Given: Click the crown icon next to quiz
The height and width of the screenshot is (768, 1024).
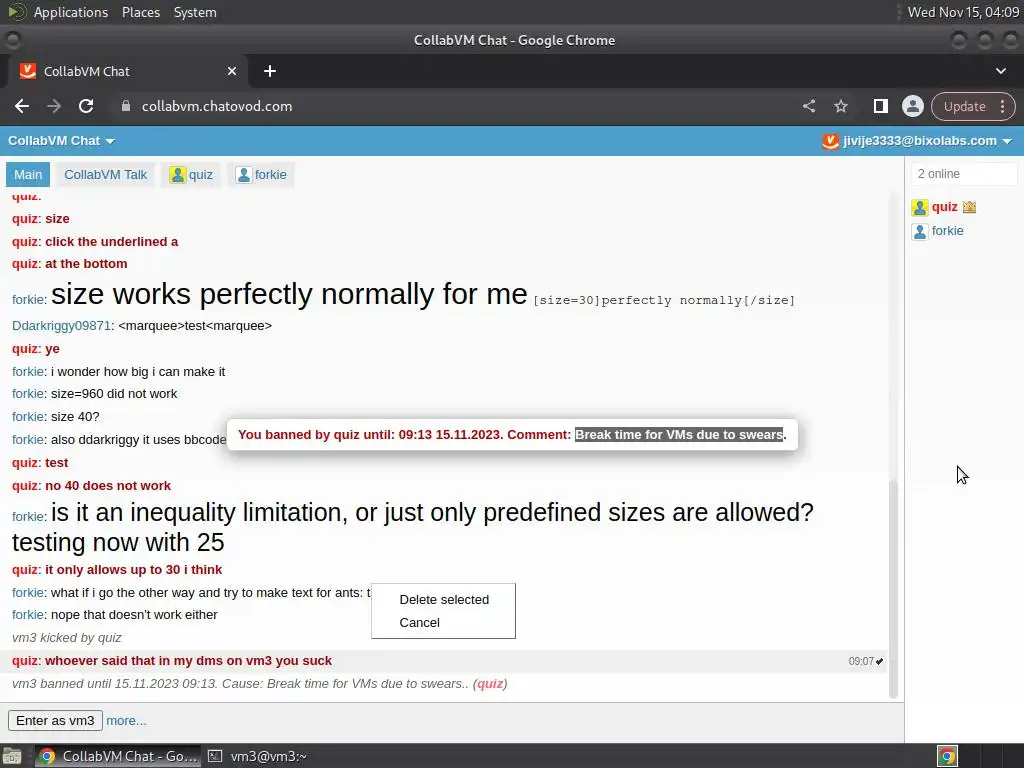Looking at the screenshot, I should click(969, 207).
